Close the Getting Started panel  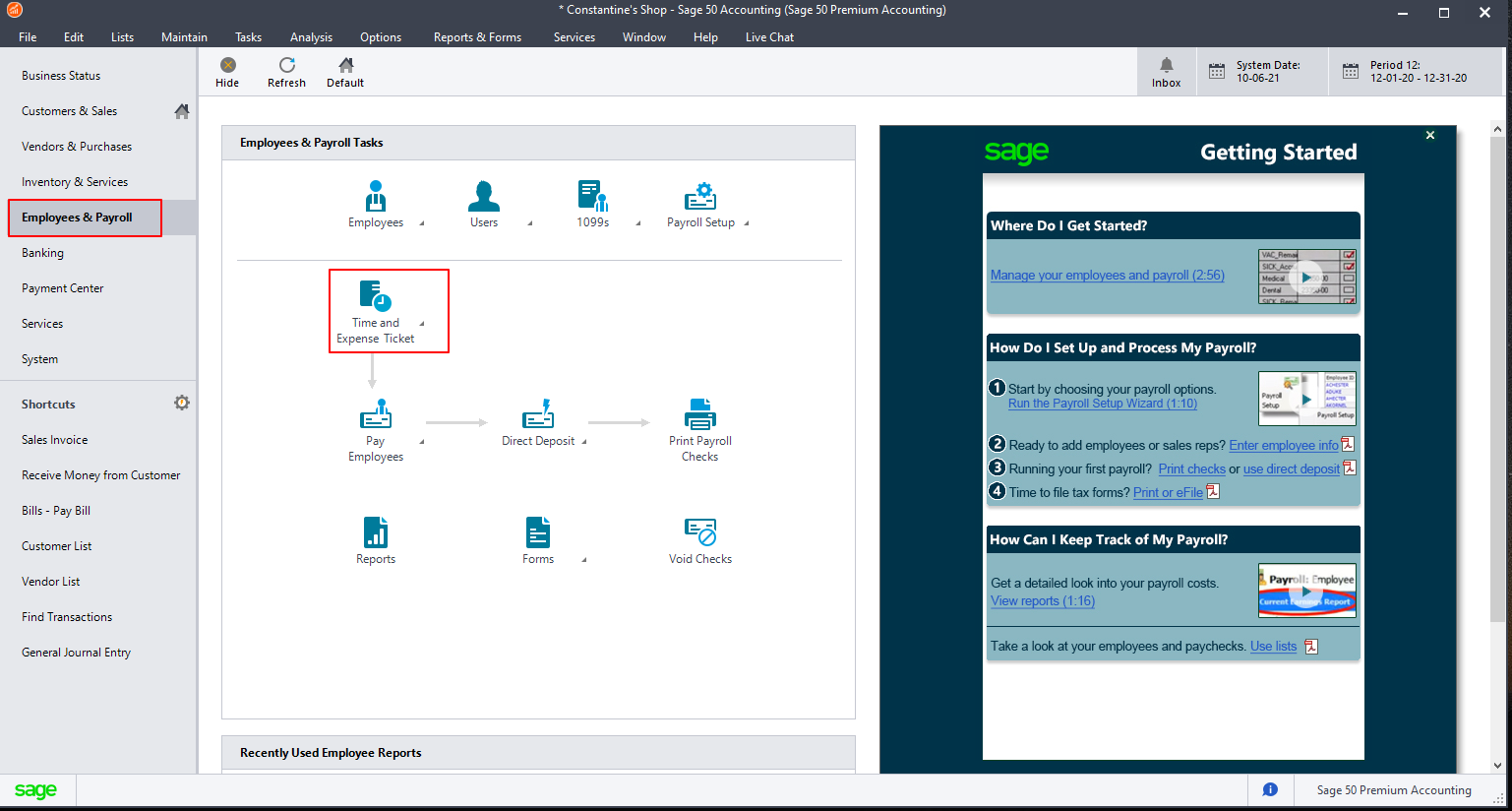tap(1430, 135)
